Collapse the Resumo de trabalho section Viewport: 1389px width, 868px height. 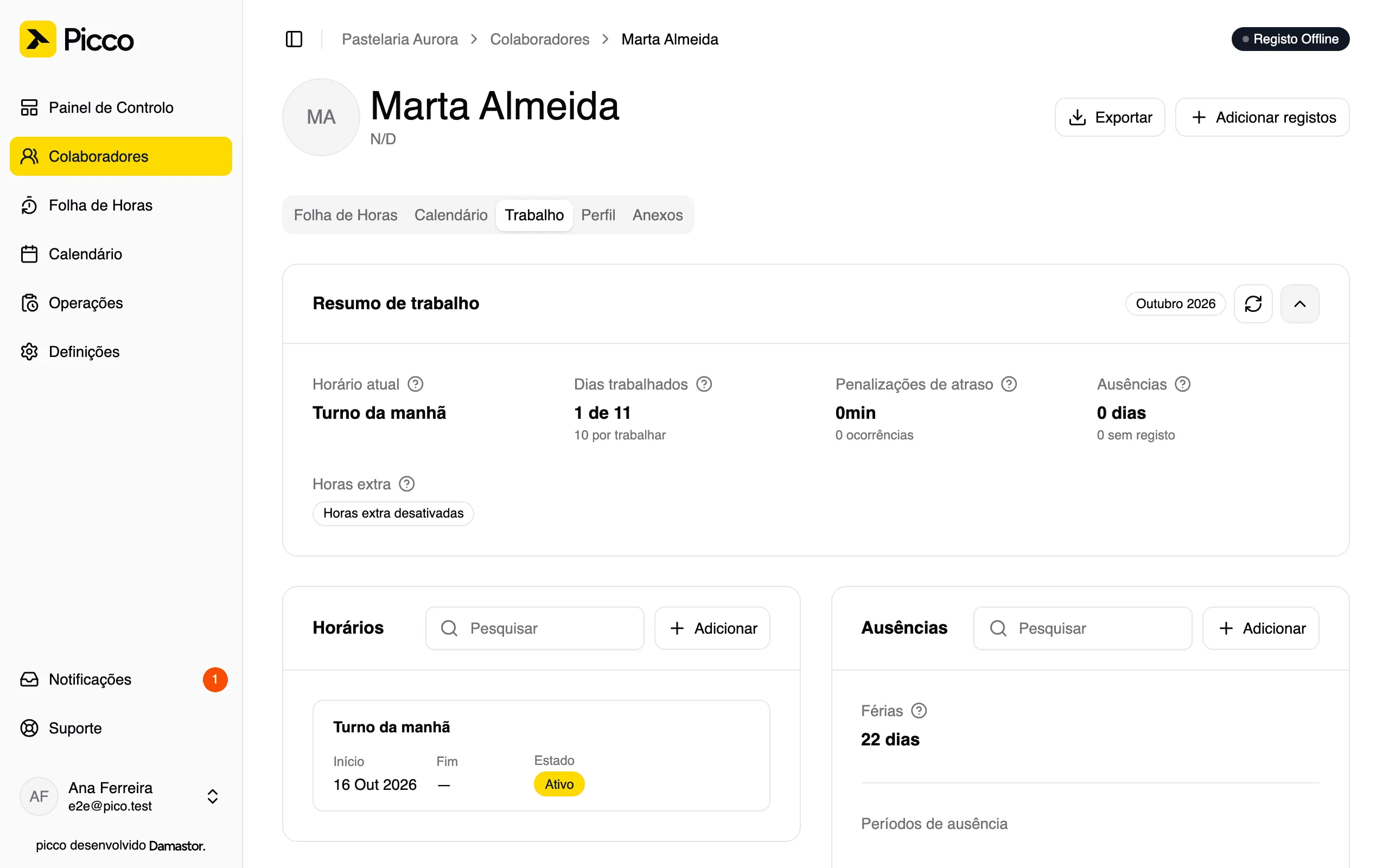pos(1299,304)
